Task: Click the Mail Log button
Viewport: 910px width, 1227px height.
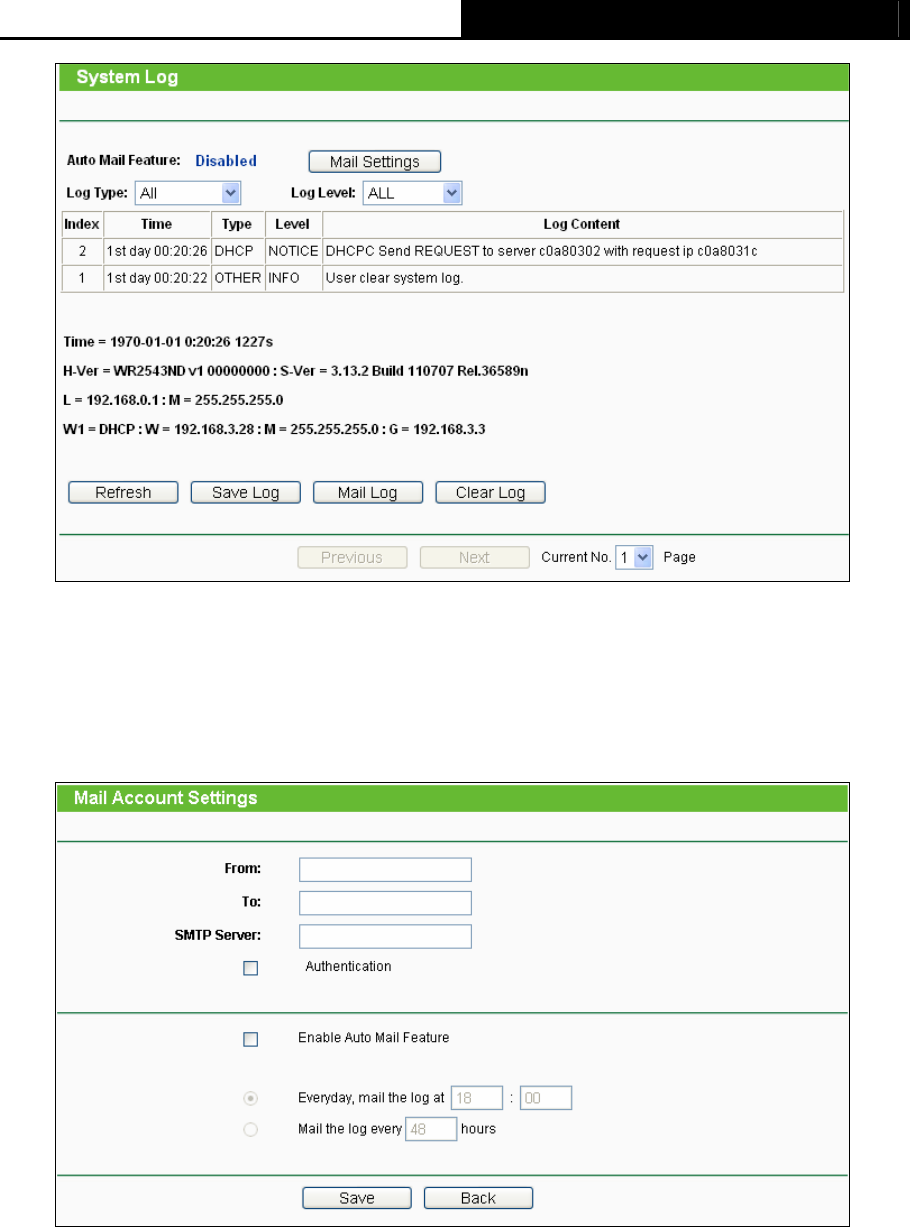Action: click(368, 492)
